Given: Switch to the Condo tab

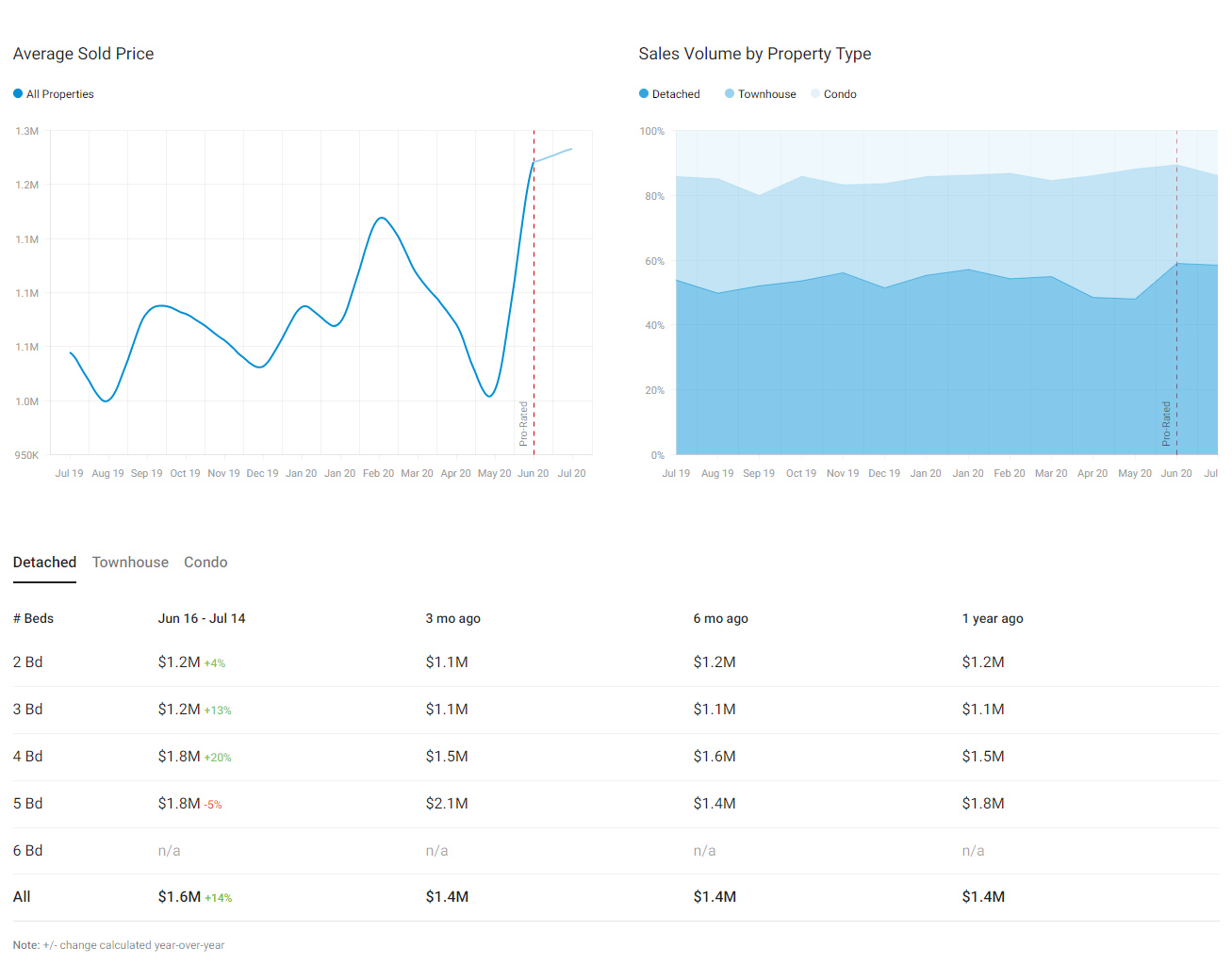Looking at the screenshot, I should (x=205, y=562).
